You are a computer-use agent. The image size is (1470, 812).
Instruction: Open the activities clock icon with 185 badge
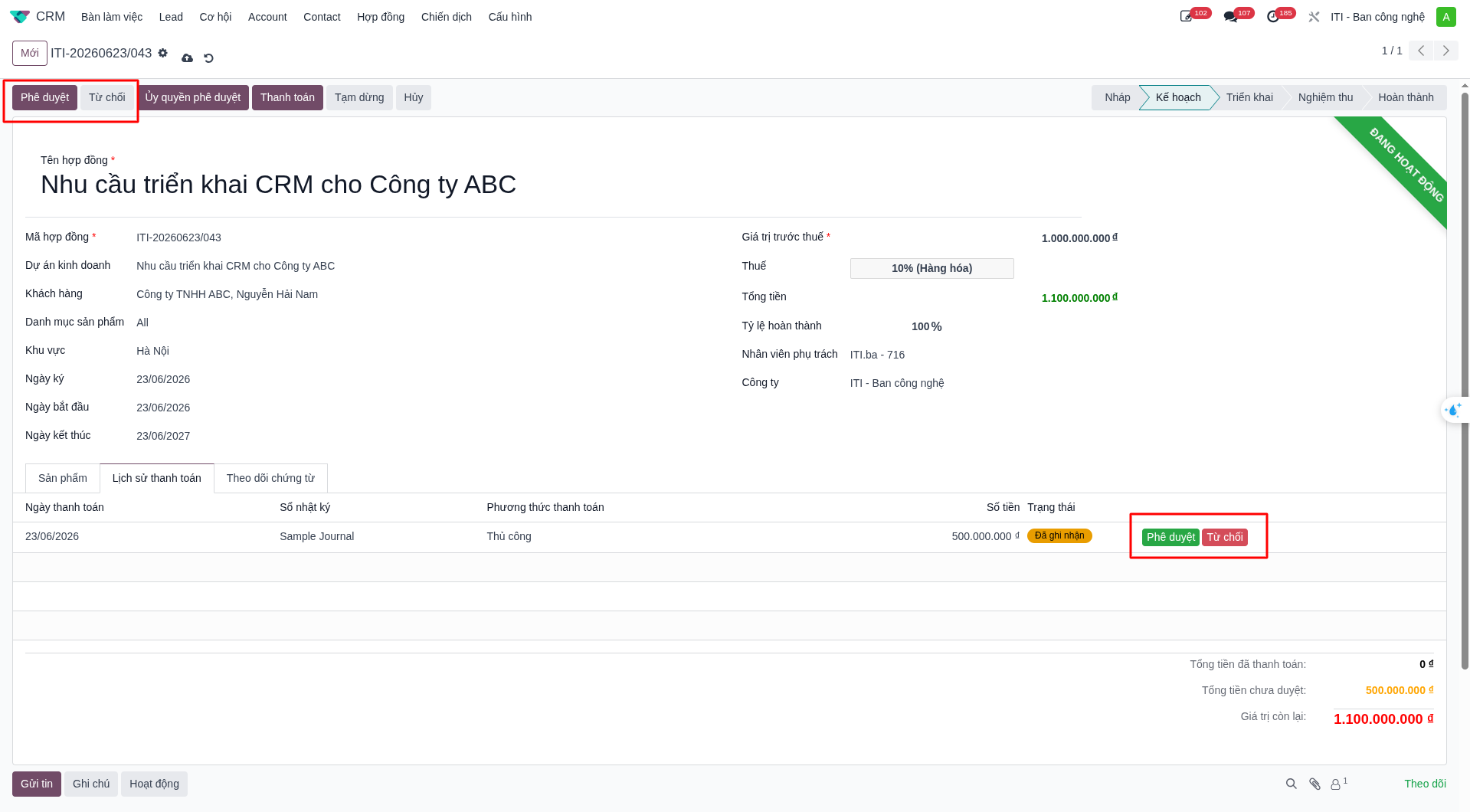coord(1273,17)
